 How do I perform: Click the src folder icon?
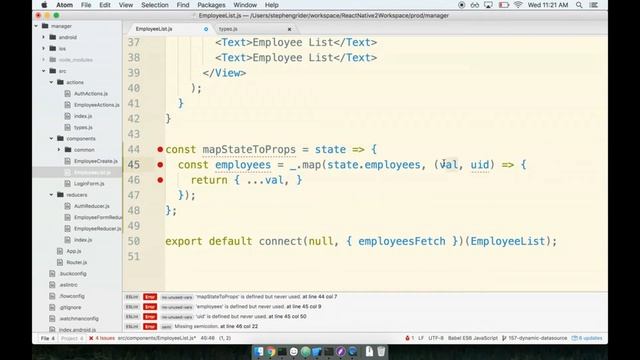[x=53, y=71]
